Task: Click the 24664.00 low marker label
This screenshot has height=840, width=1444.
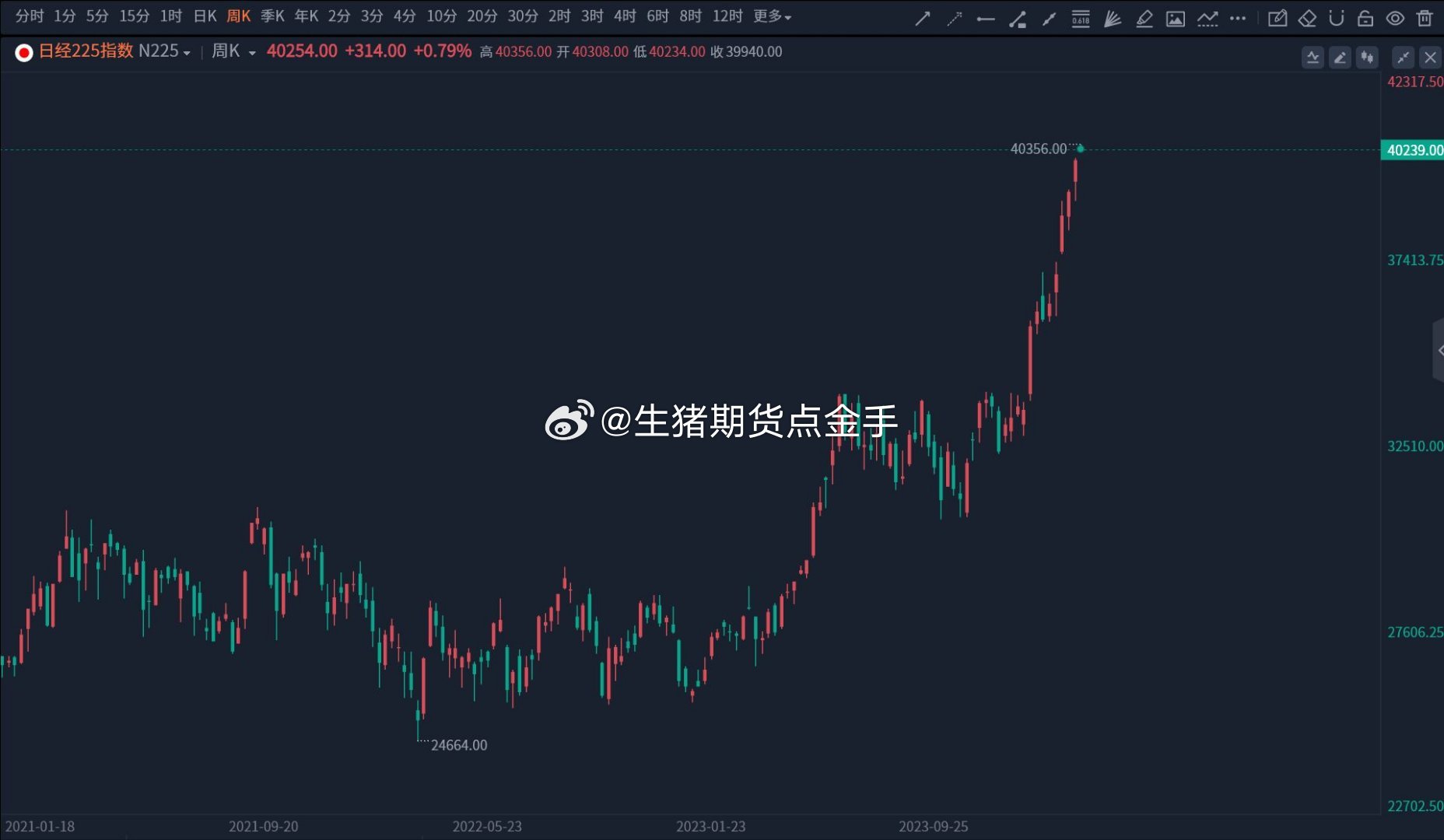Action: [459, 745]
